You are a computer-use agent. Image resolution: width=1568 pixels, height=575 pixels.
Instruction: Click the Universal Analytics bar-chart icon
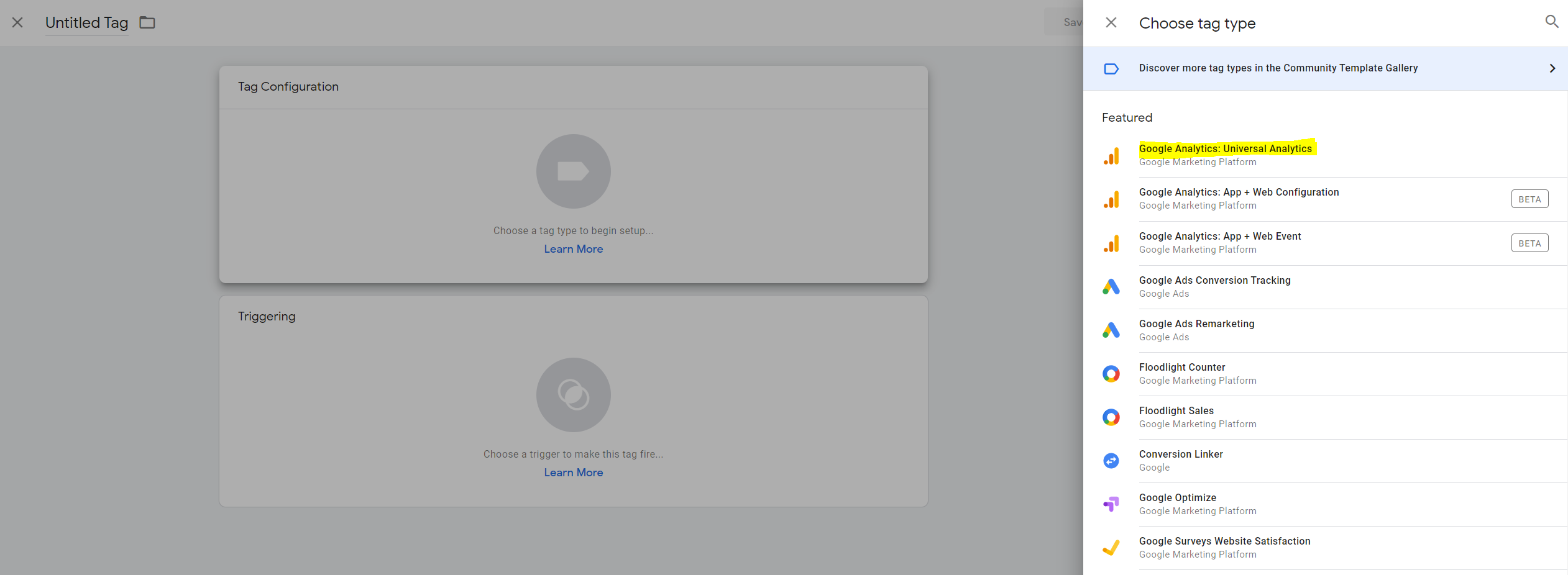[x=1111, y=156]
